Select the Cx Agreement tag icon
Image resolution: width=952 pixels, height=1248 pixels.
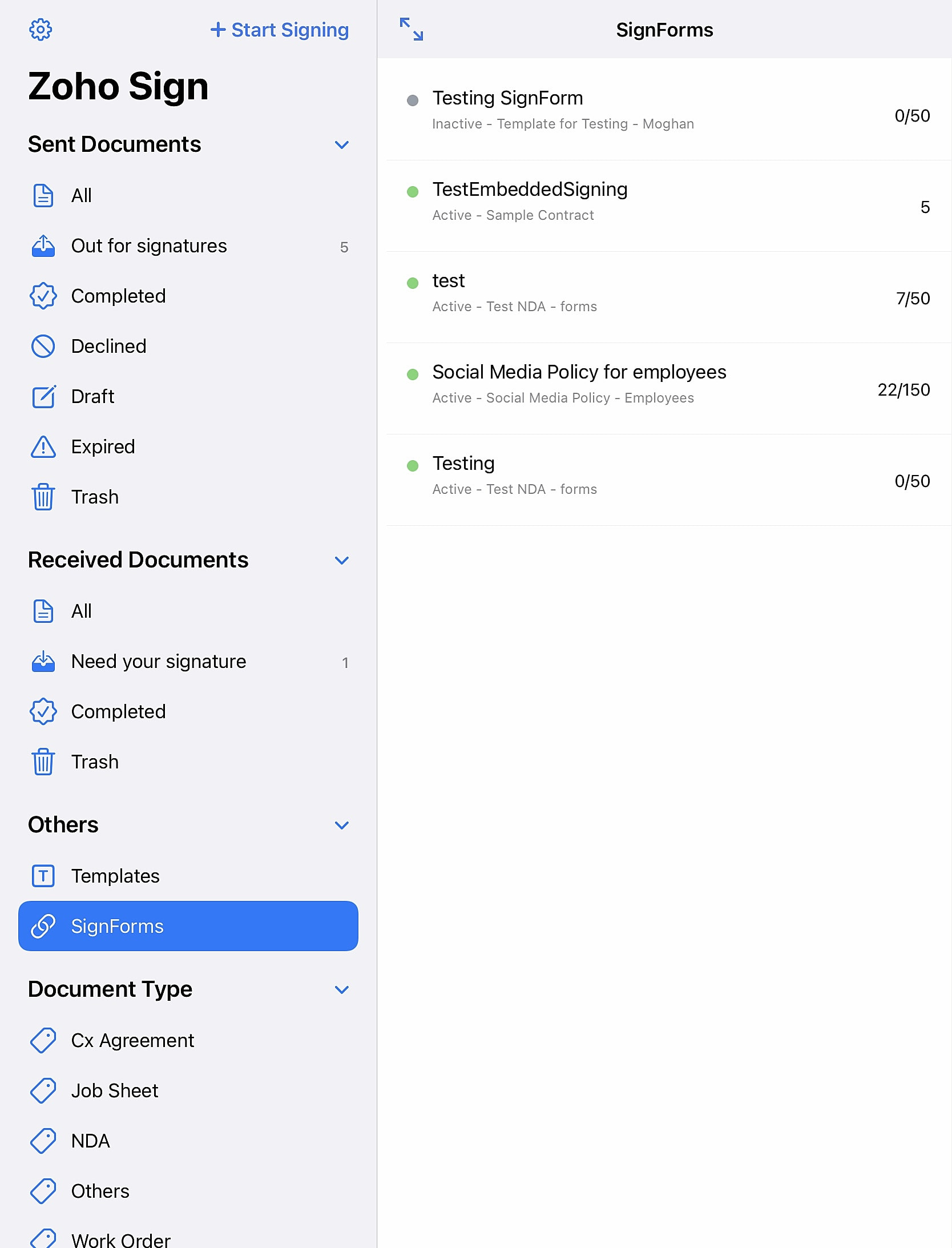[x=43, y=1040]
